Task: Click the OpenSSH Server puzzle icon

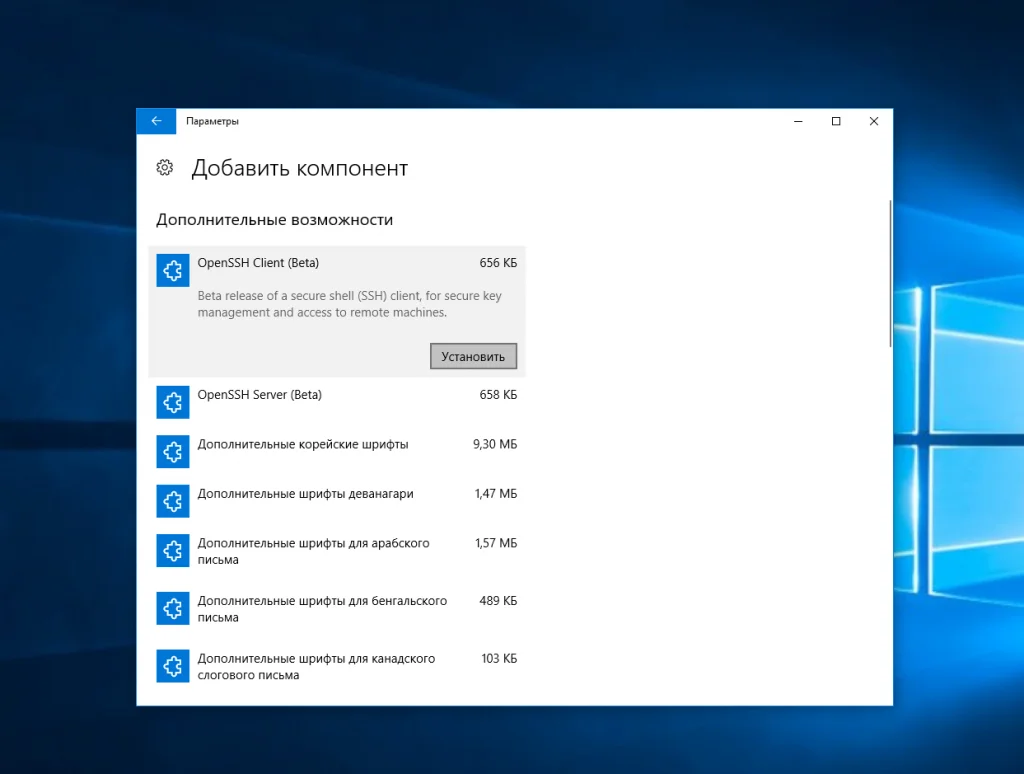Action: 173,402
